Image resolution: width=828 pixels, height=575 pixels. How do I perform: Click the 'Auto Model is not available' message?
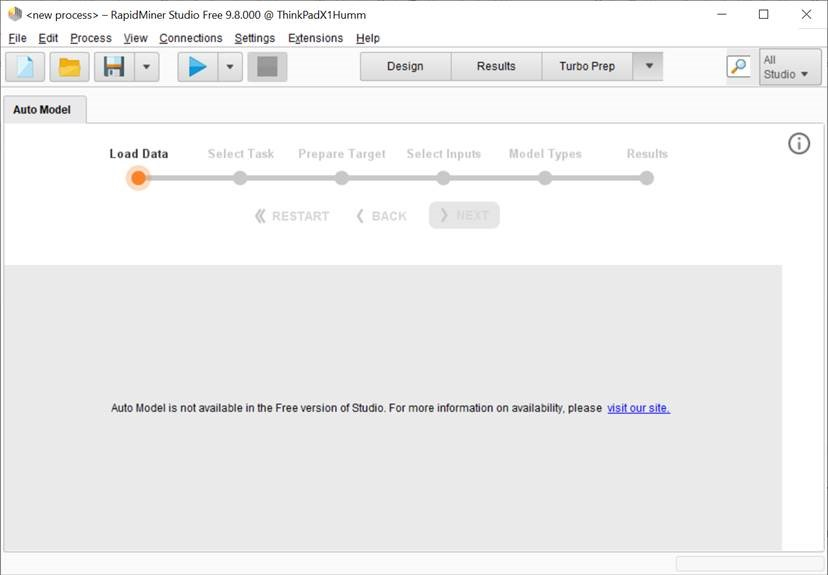tap(356, 408)
